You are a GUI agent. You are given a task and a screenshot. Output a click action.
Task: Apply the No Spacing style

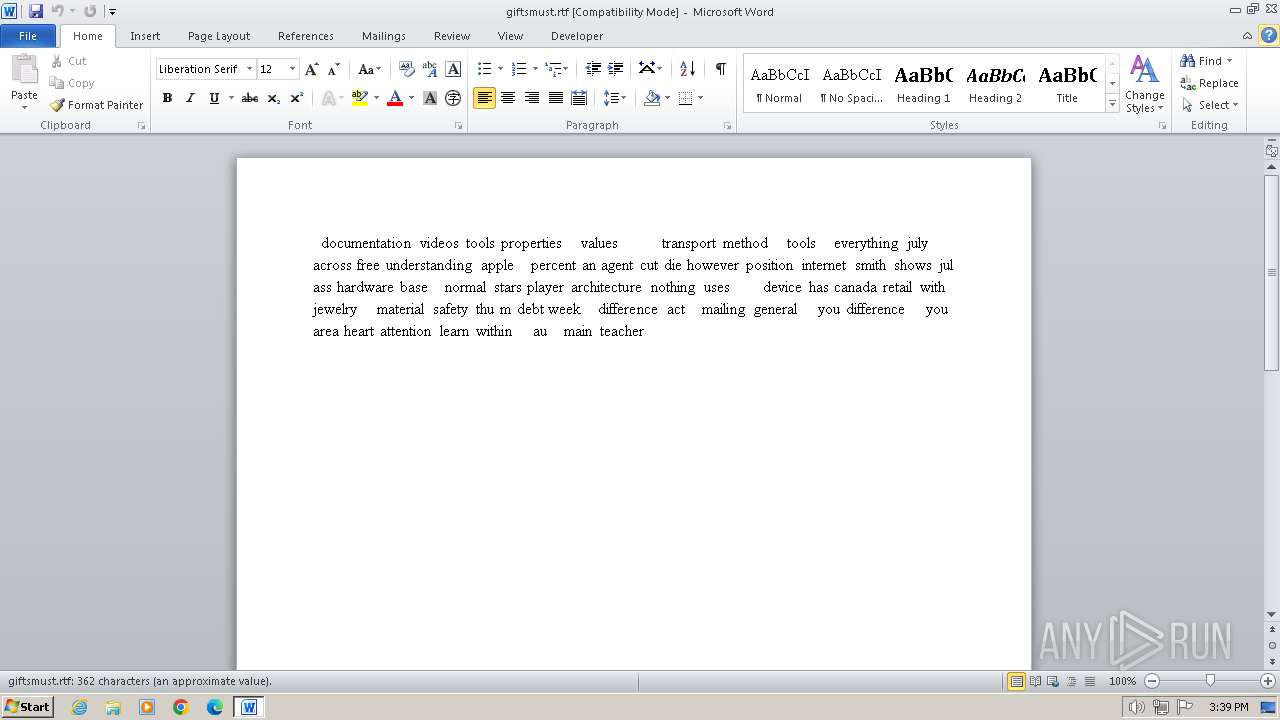(852, 84)
